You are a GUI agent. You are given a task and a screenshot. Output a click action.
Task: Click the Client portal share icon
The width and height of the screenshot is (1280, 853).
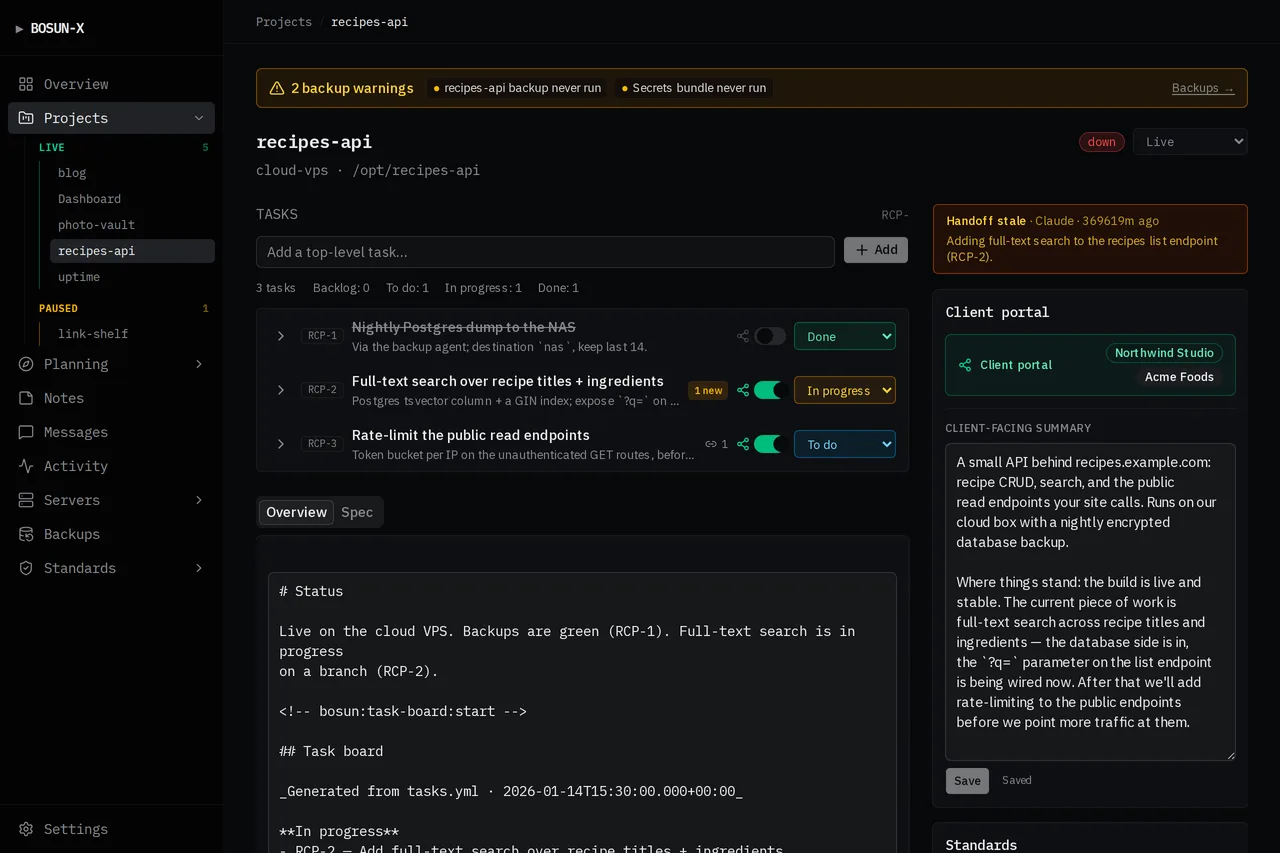tap(965, 365)
